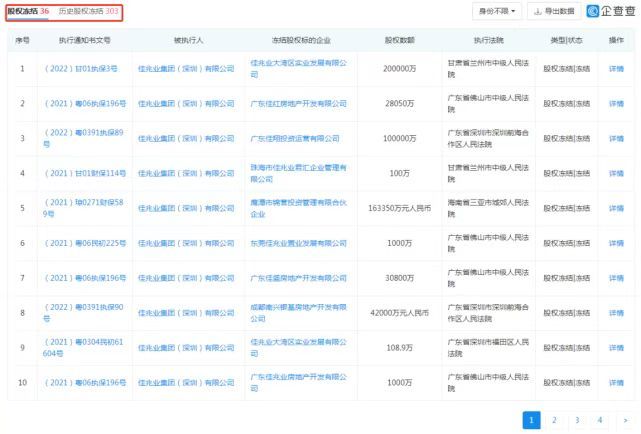Click the 28050万 amount cell
Viewport: 641px width, 434px height.
coord(399,104)
